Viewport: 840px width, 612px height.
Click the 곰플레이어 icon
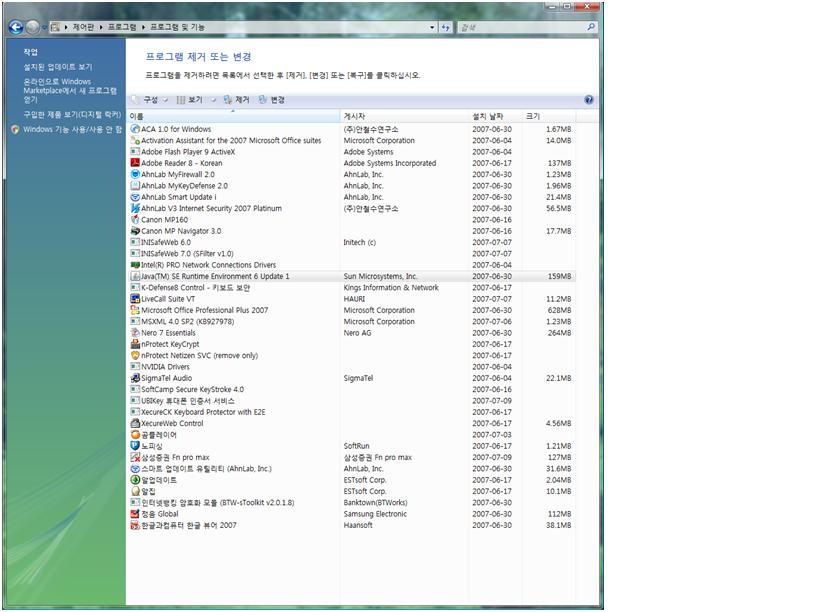tap(135, 435)
